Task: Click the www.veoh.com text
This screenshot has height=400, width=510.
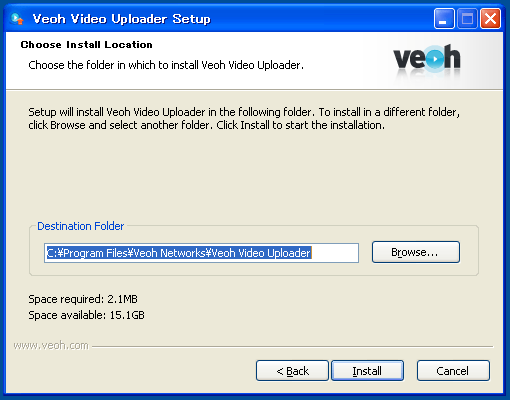Action: point(51,345)
